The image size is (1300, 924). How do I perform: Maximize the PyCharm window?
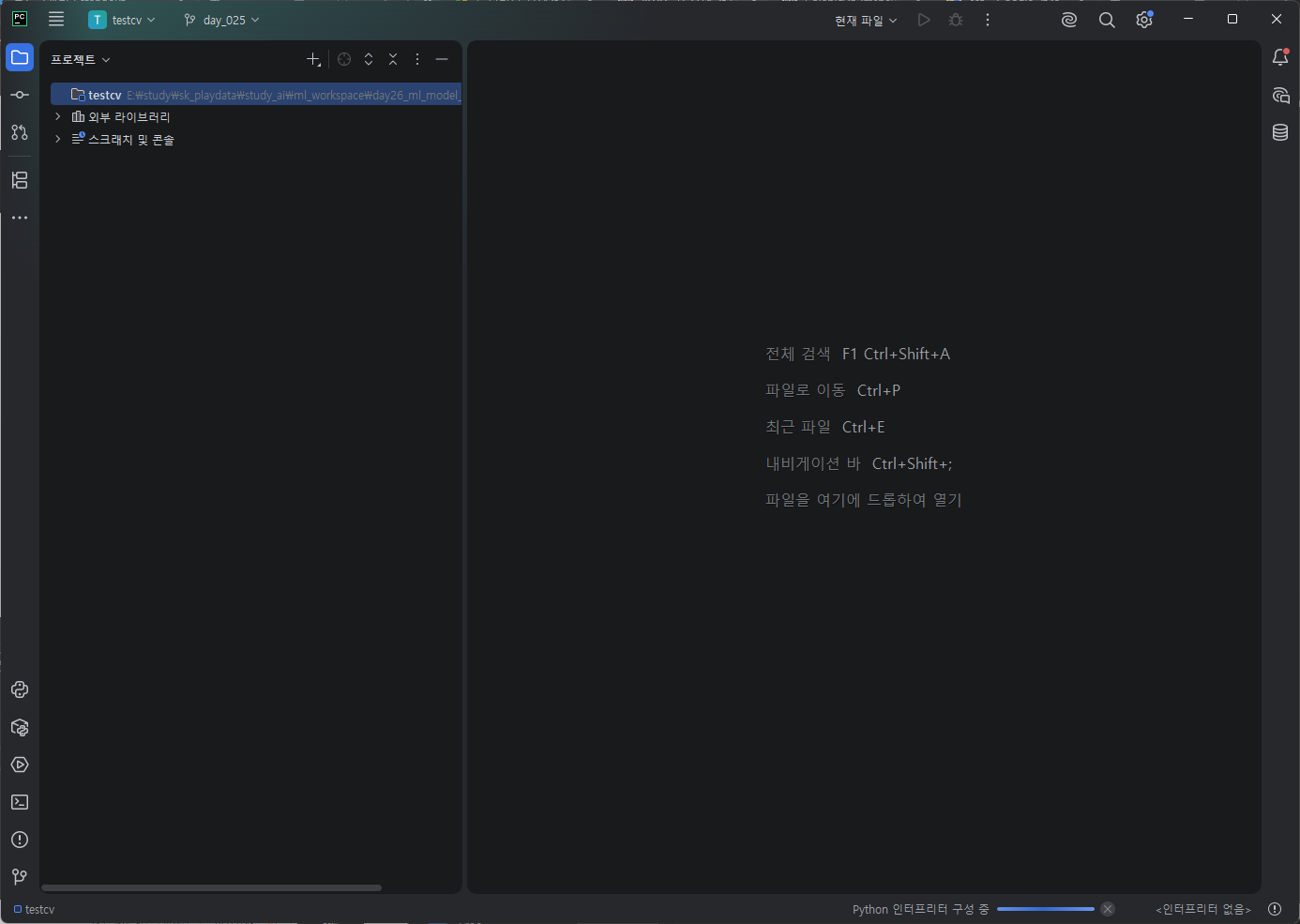click(x=1232, y=19)
